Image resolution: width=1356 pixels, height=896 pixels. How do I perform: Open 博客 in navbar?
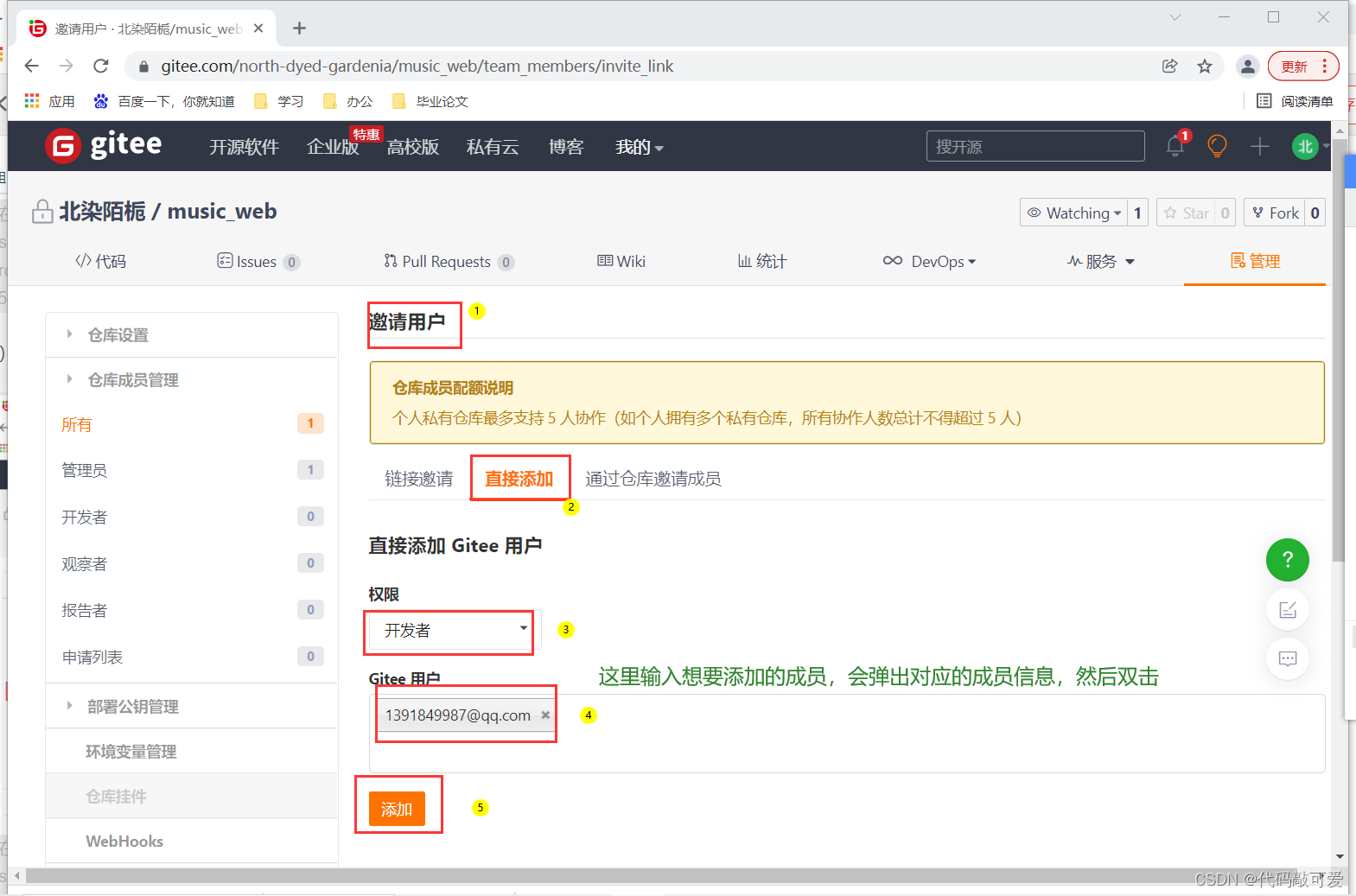[x=566, y=147]
